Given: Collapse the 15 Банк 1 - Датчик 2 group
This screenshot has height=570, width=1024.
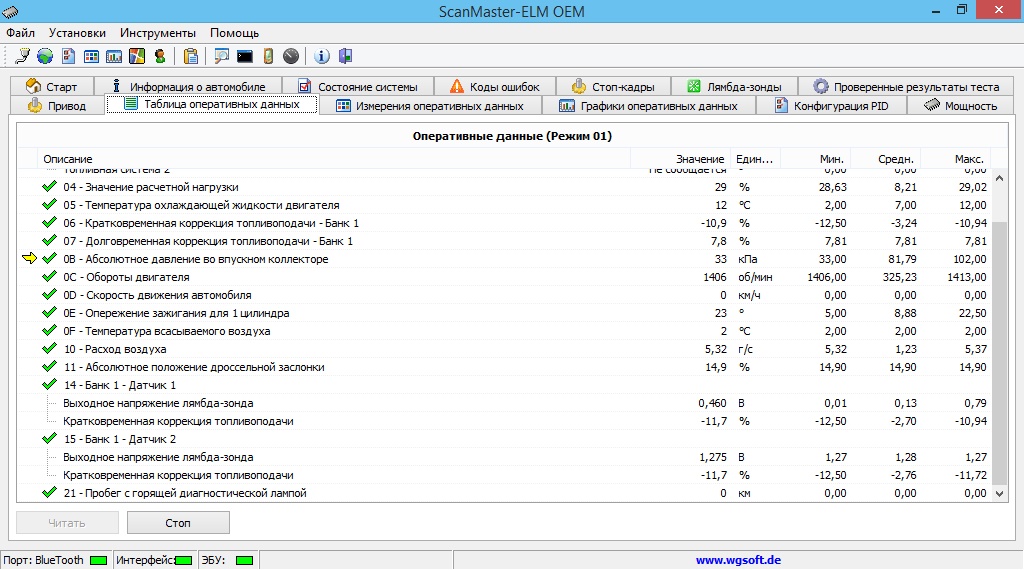Looking at the screenshot, I should click(x=49, y=439).
